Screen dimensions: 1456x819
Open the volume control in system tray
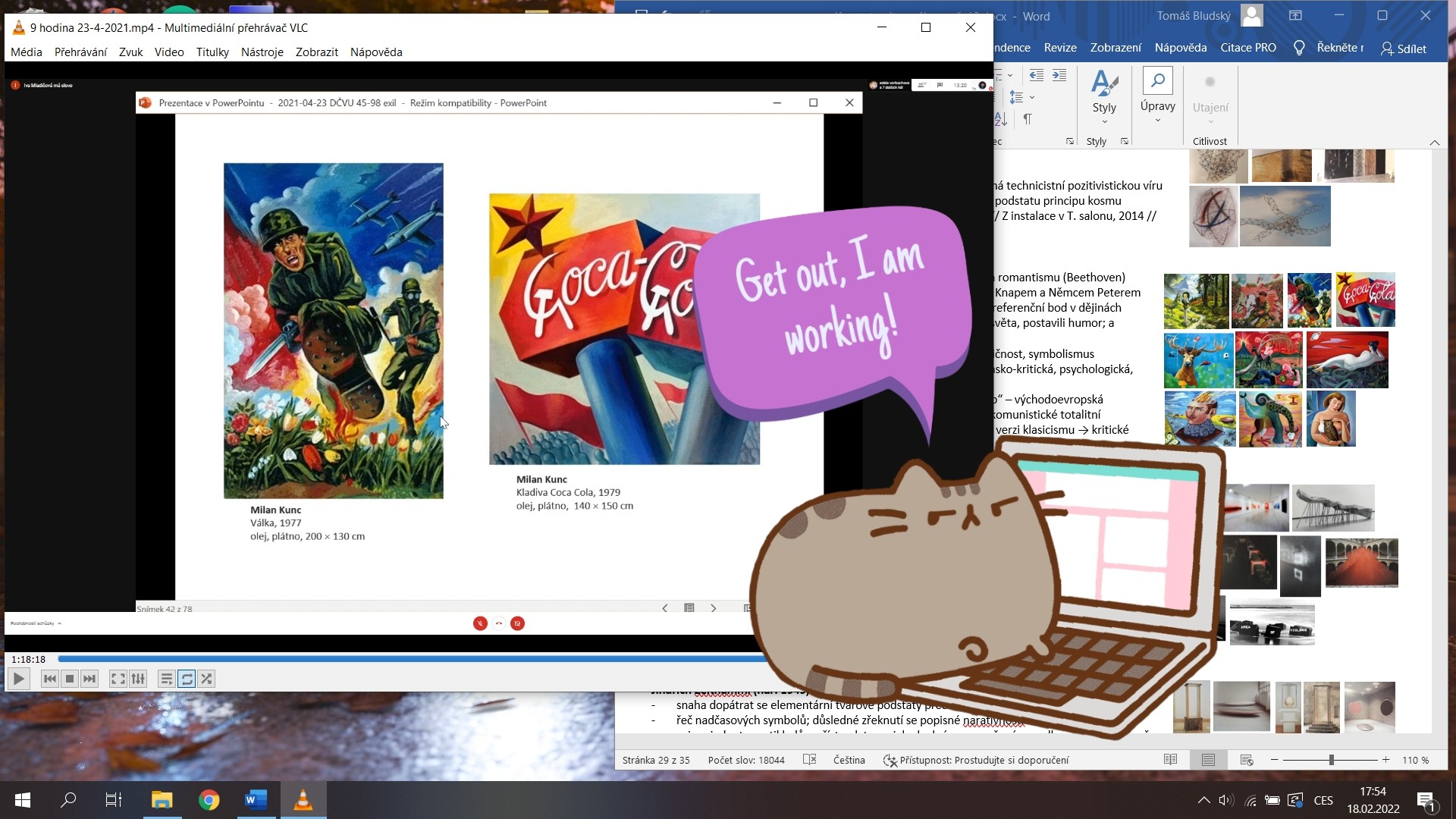[1226, 800]
